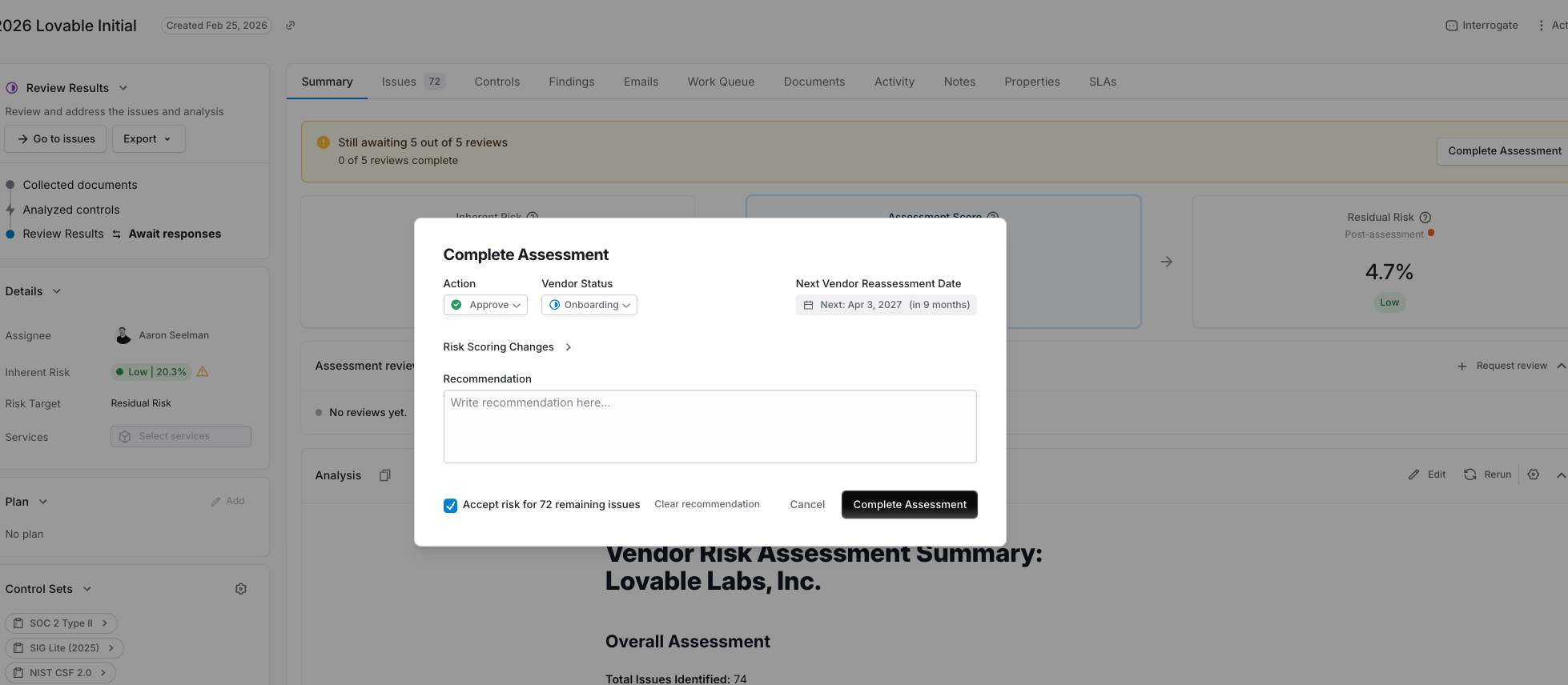Click the Low 20.3% inherent risk badge
The image size is (1568, 685).
point(151,372)
